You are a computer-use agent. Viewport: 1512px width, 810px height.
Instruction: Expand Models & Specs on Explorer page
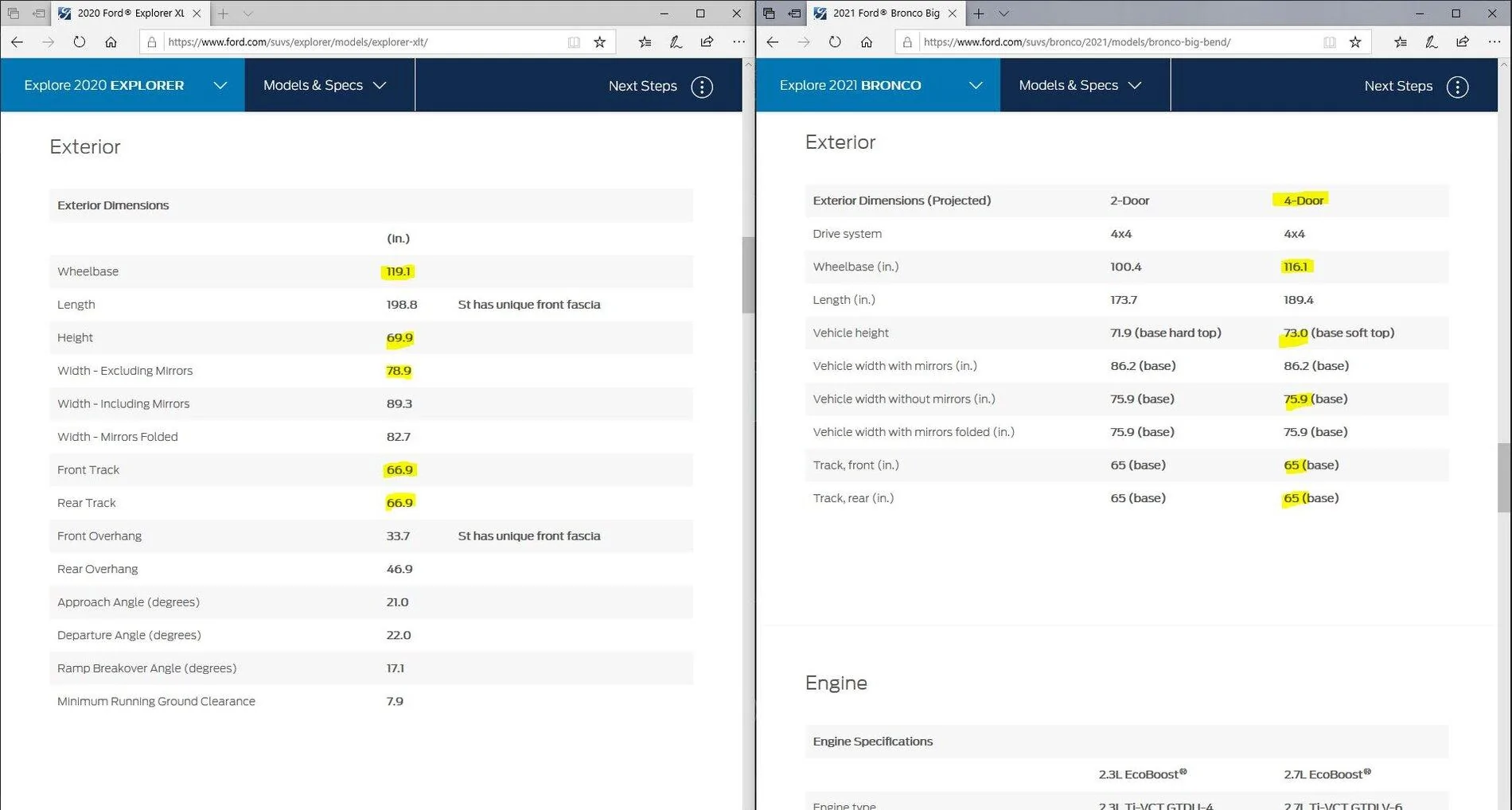click(329, 85)
